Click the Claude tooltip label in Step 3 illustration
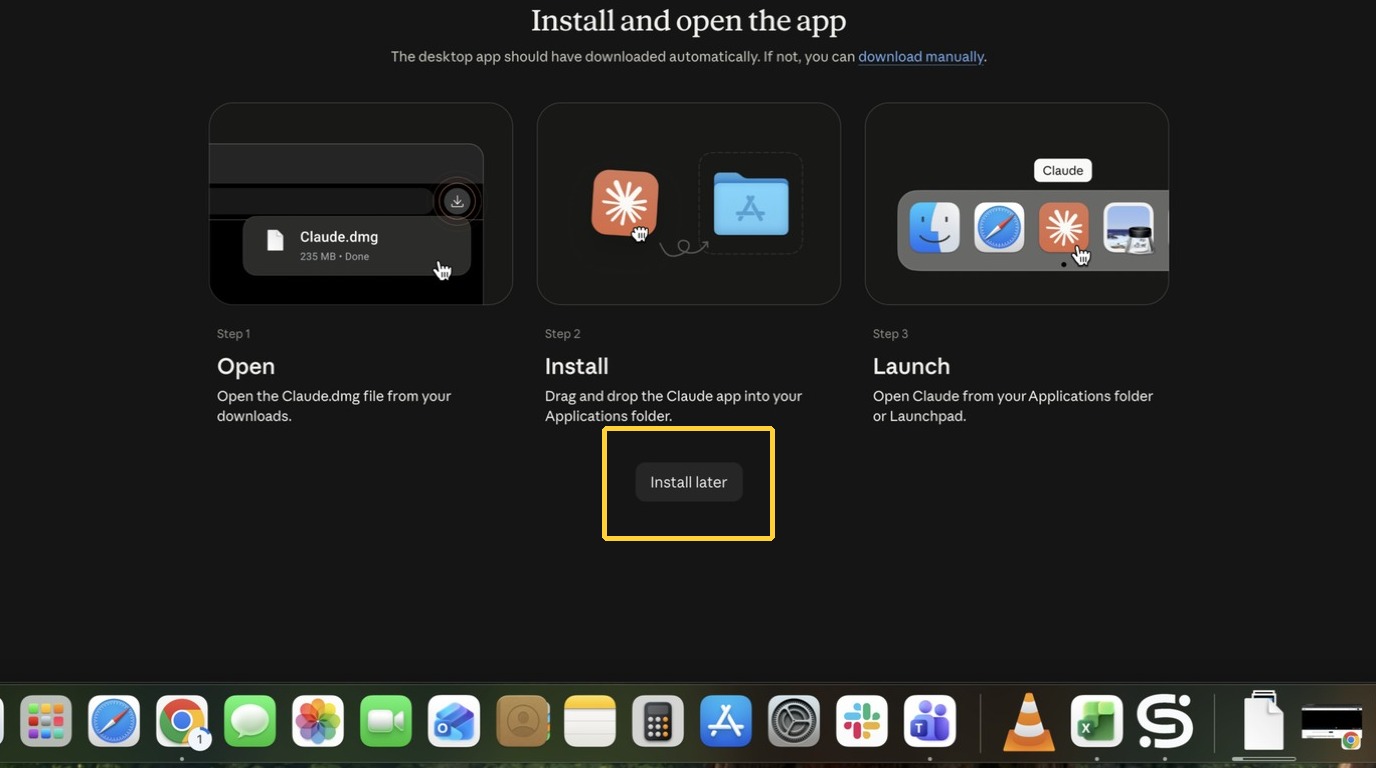This screenshot has height=768, width=1376. (x=1063, y=171)
